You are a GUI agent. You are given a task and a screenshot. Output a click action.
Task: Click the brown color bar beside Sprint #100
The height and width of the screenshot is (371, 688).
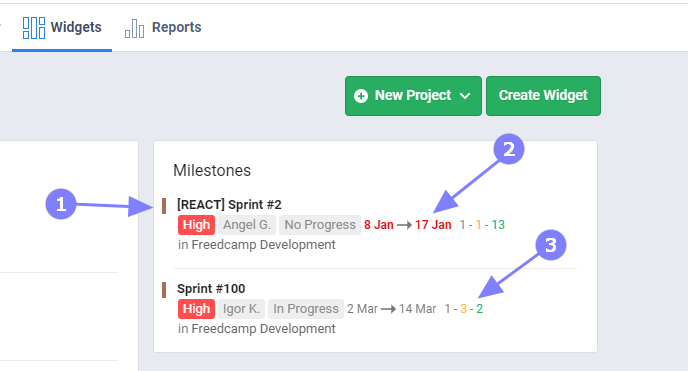tap(164, 290)
